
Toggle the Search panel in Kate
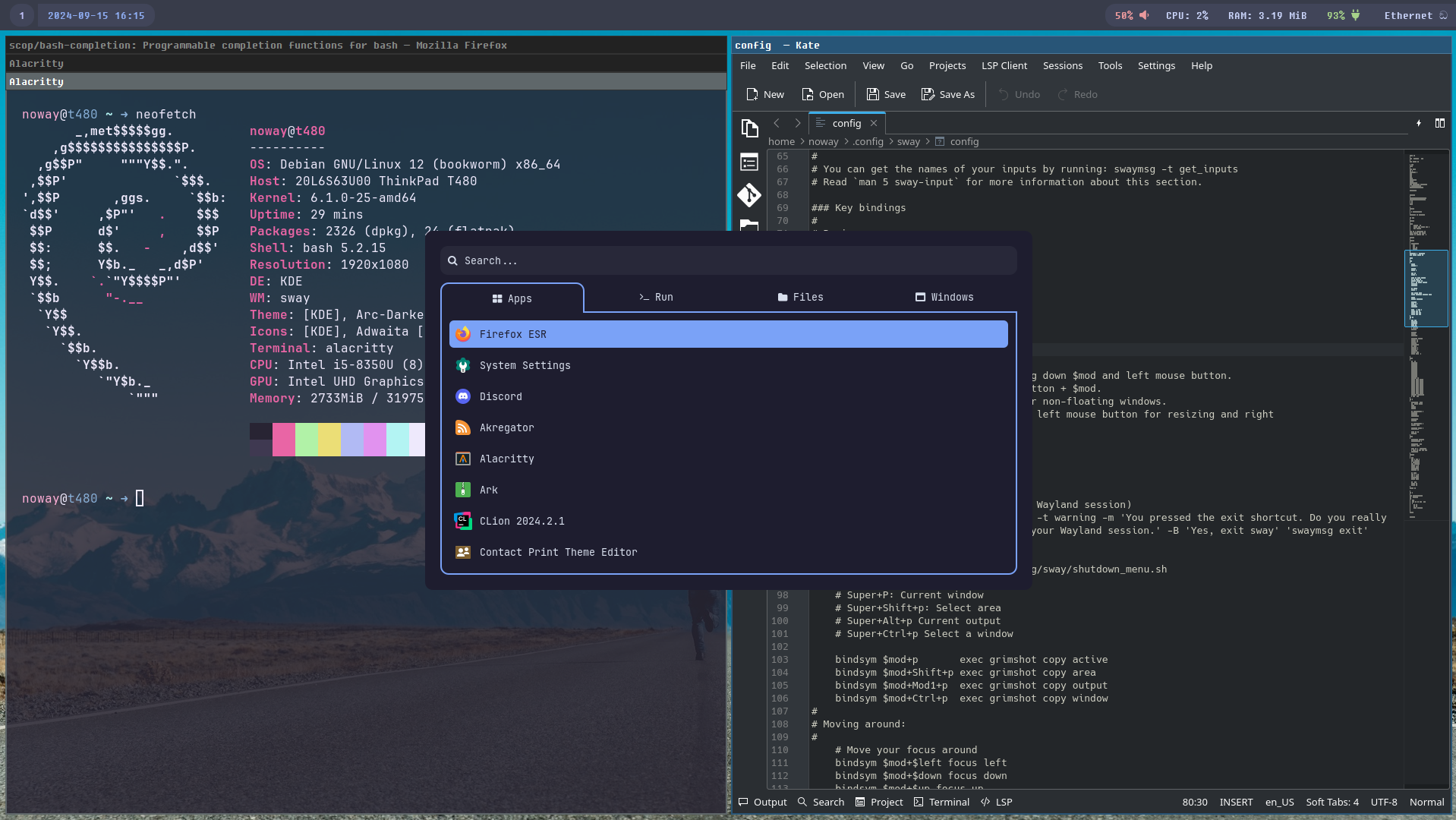point(821,802)
